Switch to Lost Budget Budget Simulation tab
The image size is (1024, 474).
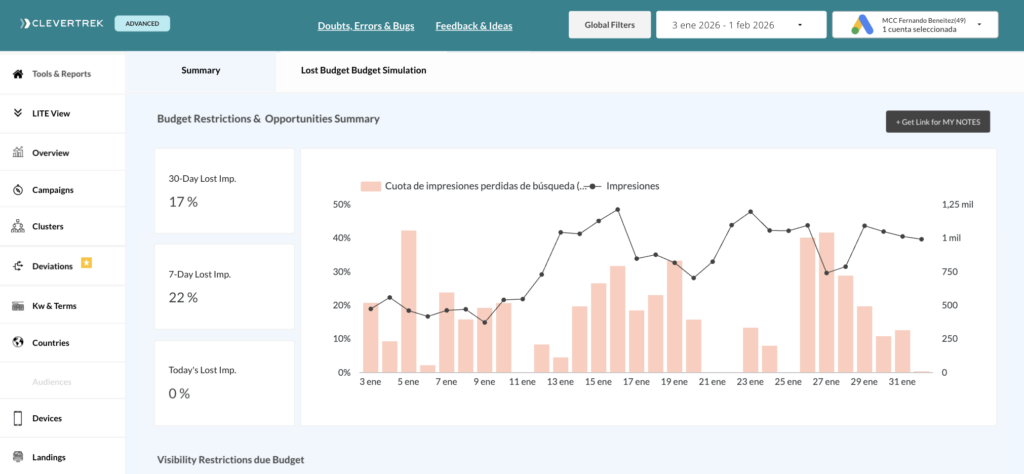coord(363,71)
